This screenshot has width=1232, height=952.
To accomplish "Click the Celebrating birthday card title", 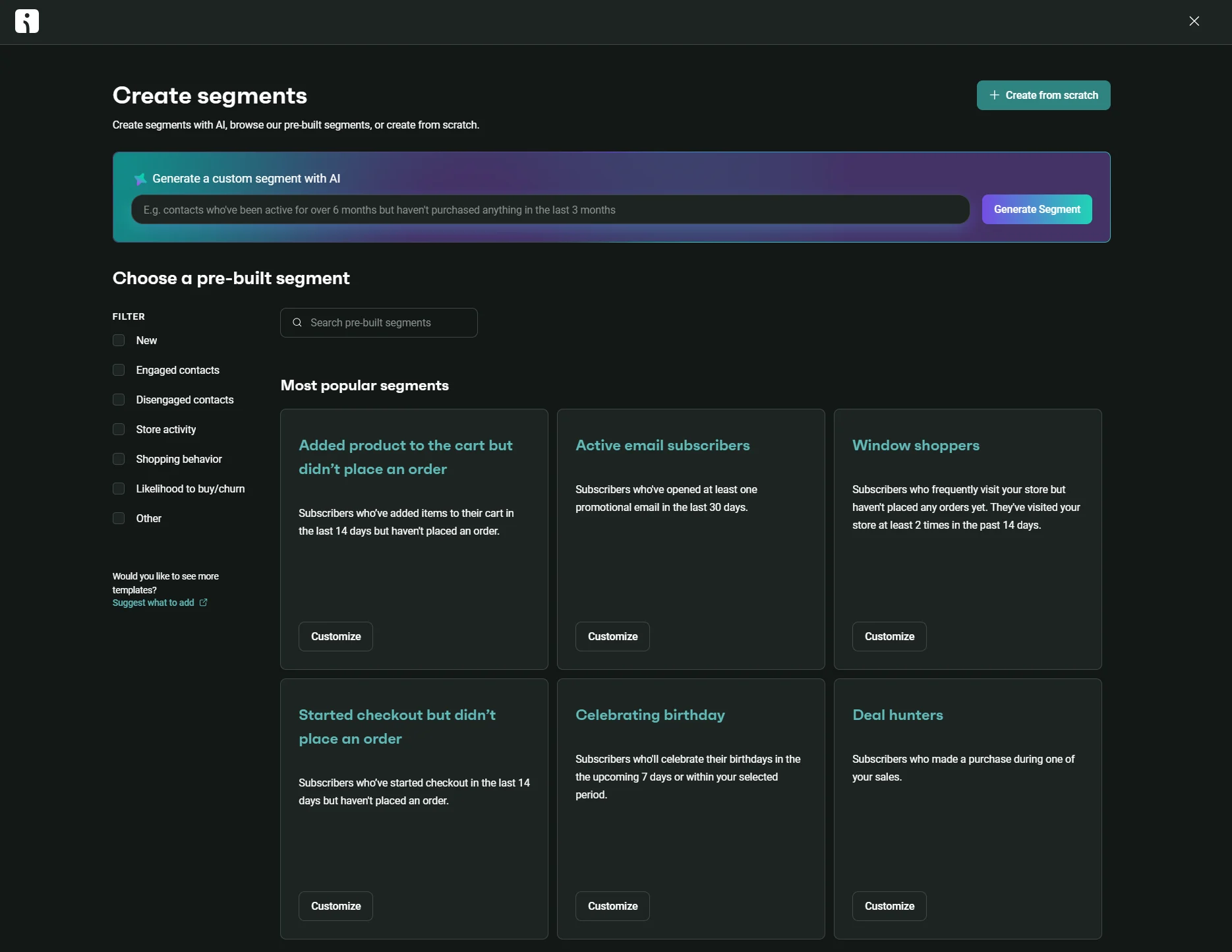I will coord(650,715).
